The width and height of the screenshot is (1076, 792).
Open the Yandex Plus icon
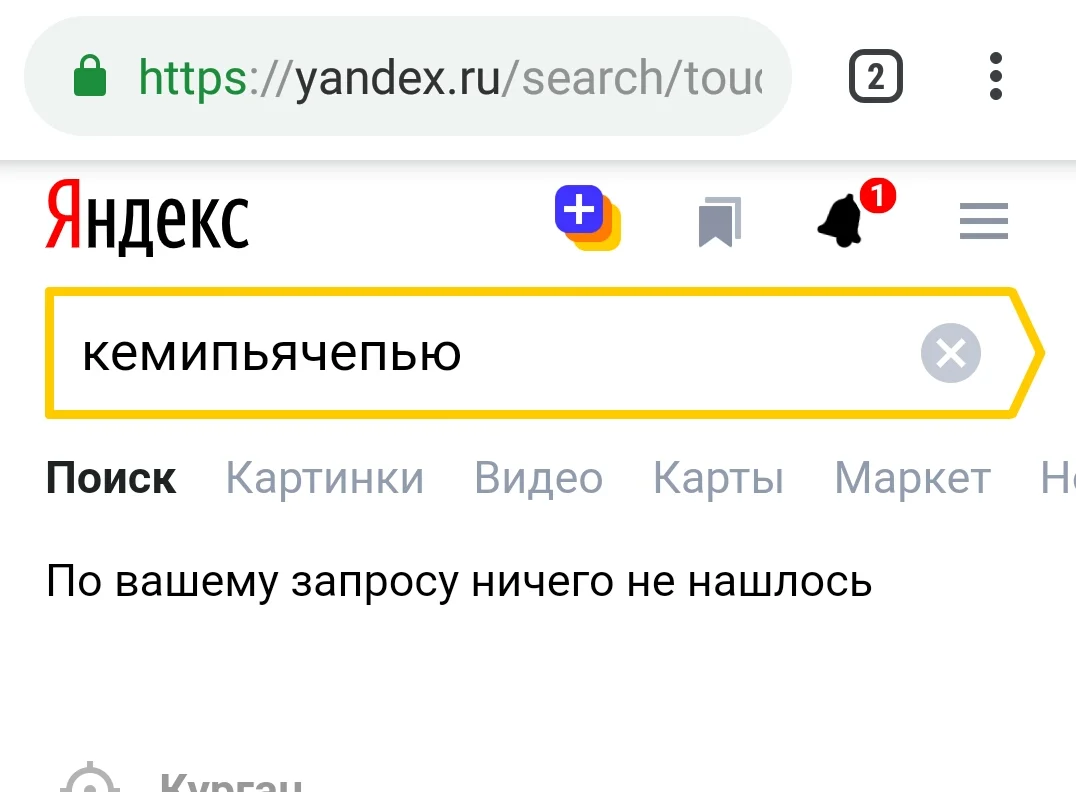click(588, 218)
